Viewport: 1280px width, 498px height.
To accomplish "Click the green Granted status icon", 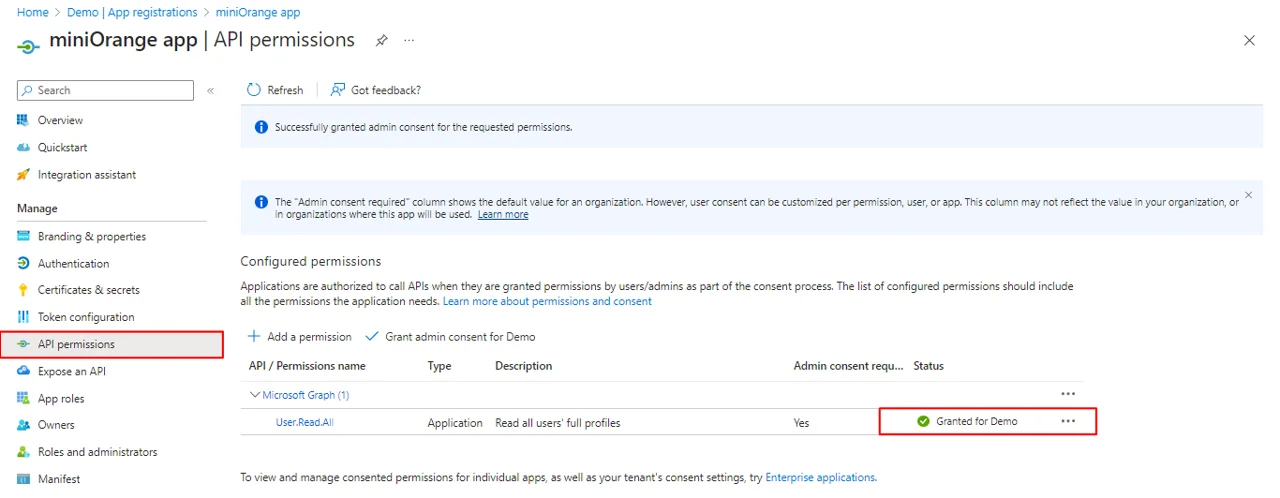I will point(923,421).
